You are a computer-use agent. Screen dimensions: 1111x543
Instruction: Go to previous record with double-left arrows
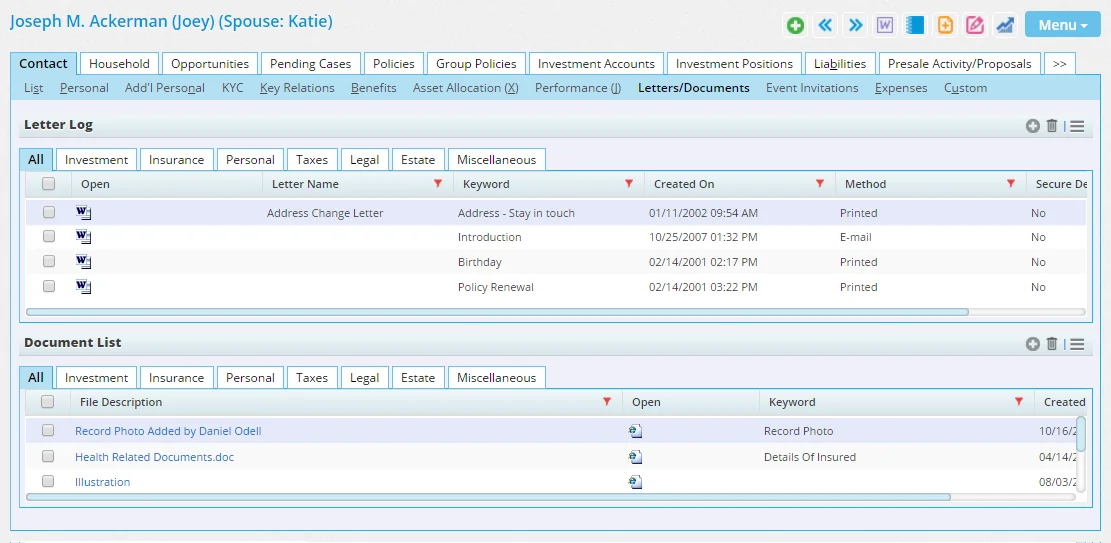[825, 25]
